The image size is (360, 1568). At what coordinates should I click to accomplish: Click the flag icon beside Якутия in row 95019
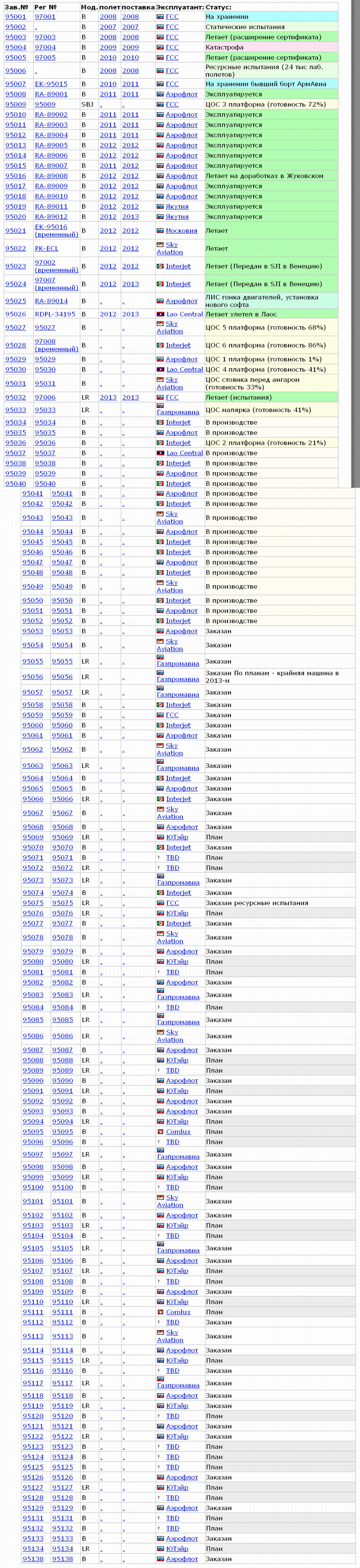point(160,207)
